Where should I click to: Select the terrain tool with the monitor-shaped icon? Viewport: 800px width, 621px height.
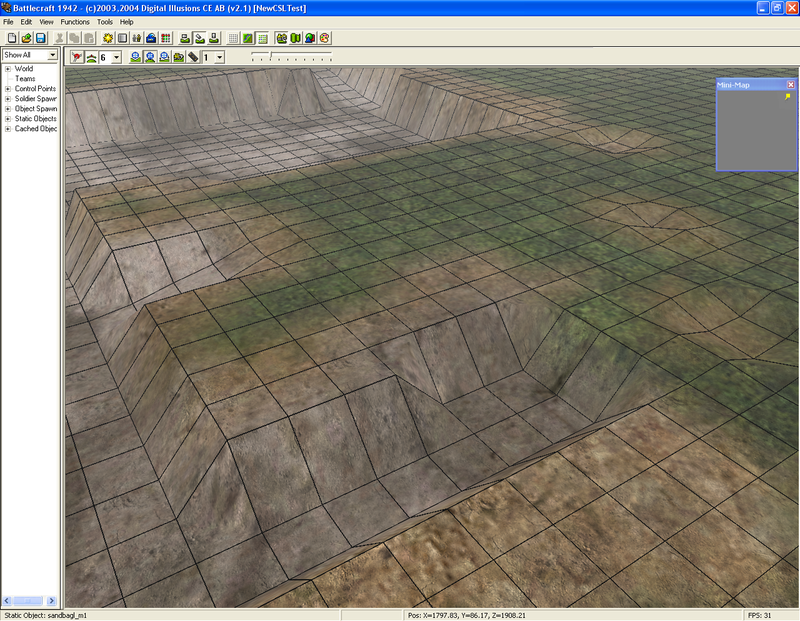coord(185,38)
